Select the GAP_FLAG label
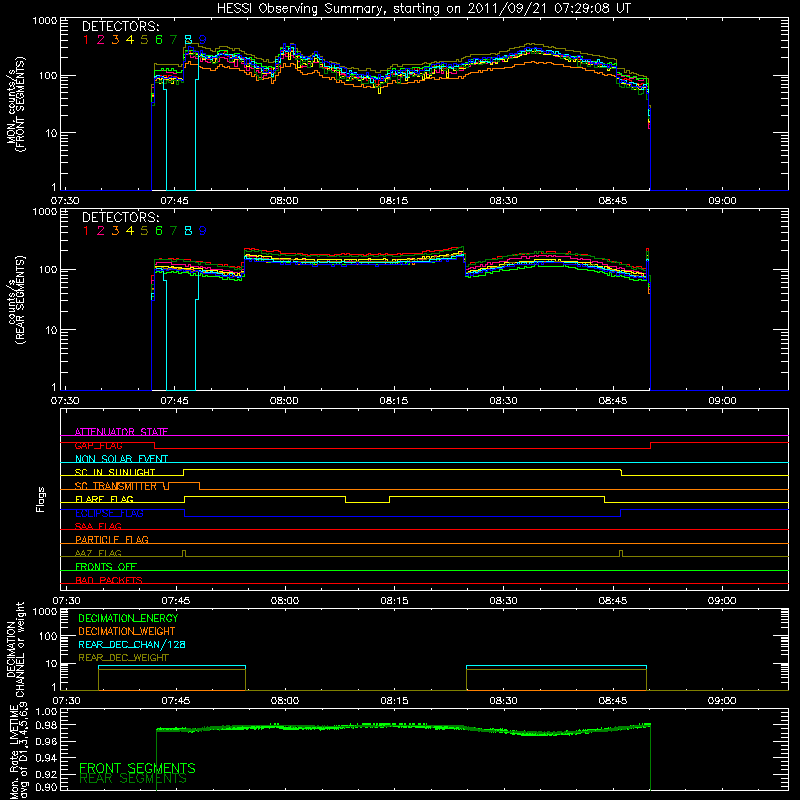Viewport: 800px width, 800px height. pyautogui.click(x=98, y=445)
